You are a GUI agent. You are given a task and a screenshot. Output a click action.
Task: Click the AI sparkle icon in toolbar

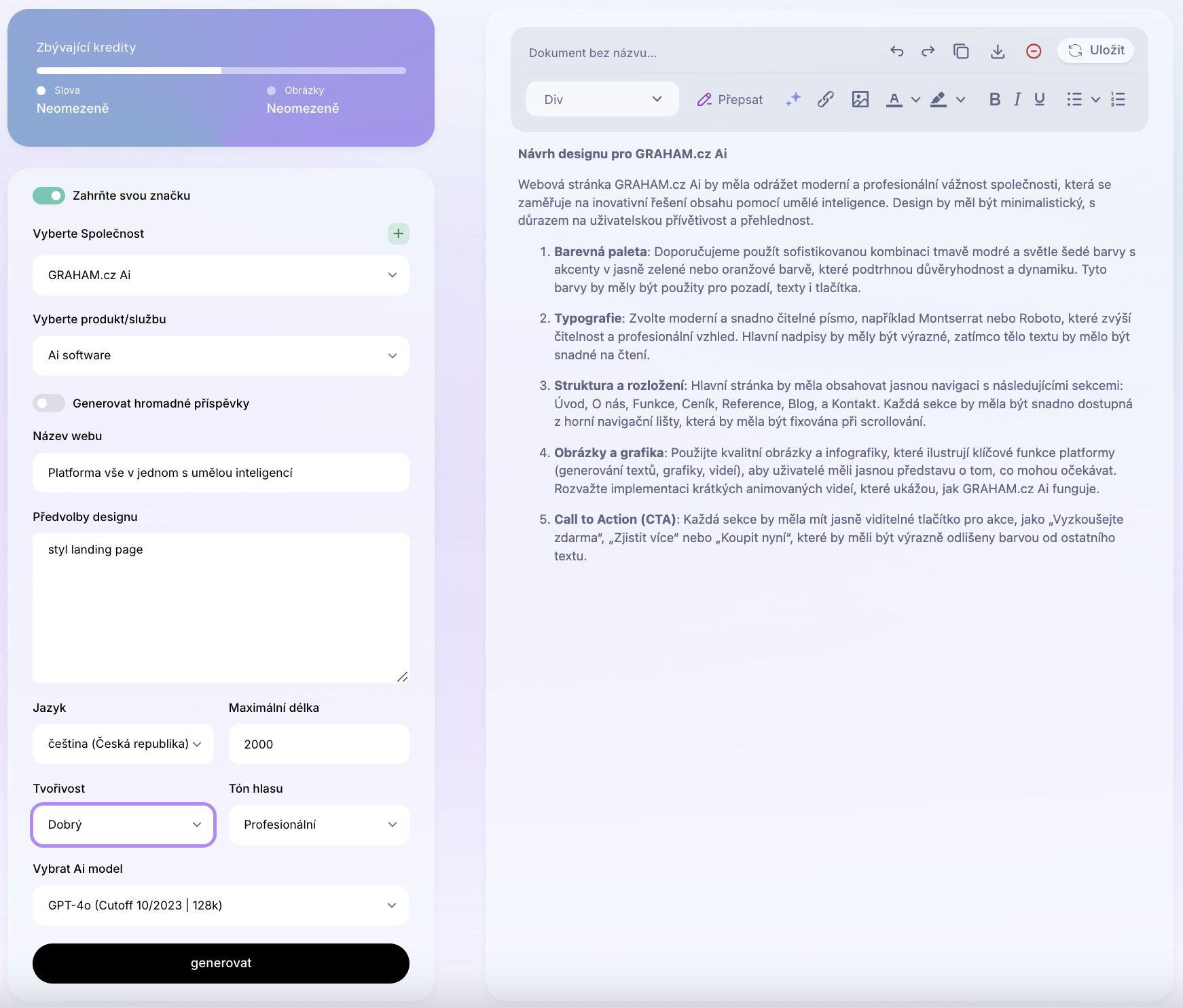tap(793, 100)
